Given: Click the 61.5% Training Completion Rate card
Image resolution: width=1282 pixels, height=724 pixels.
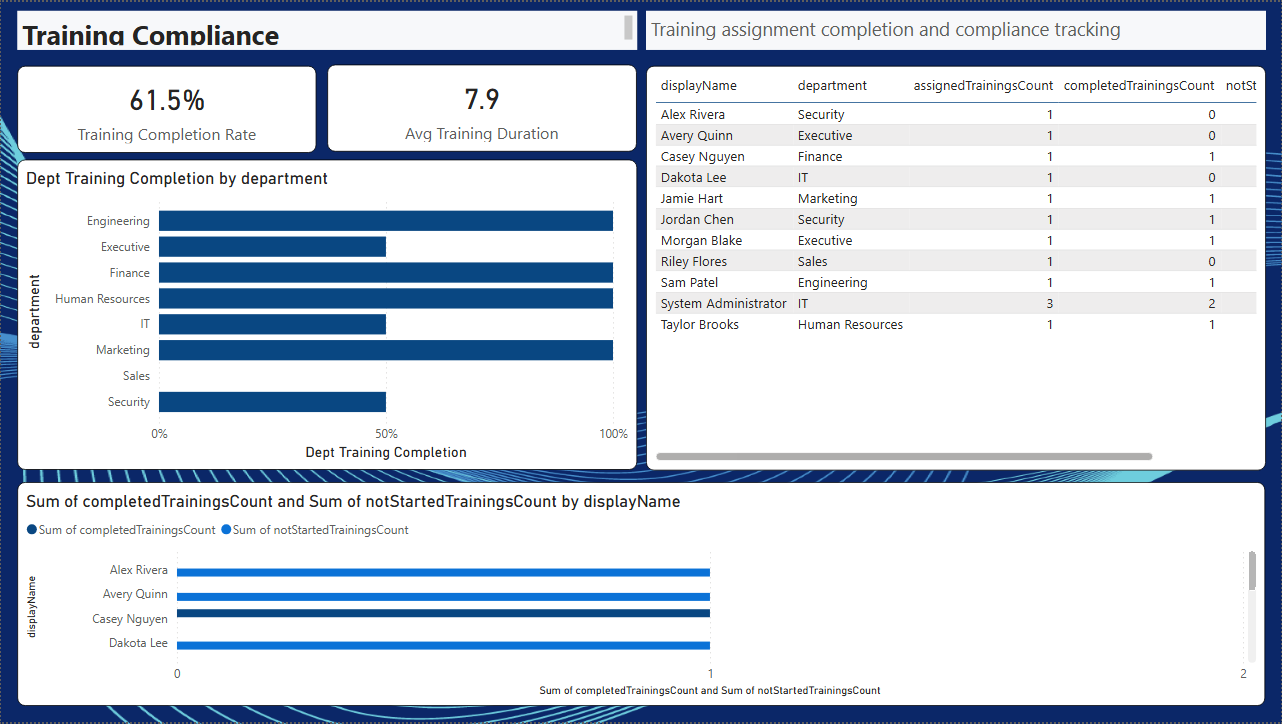Looking at the screenshot, I should pos(166,108).
